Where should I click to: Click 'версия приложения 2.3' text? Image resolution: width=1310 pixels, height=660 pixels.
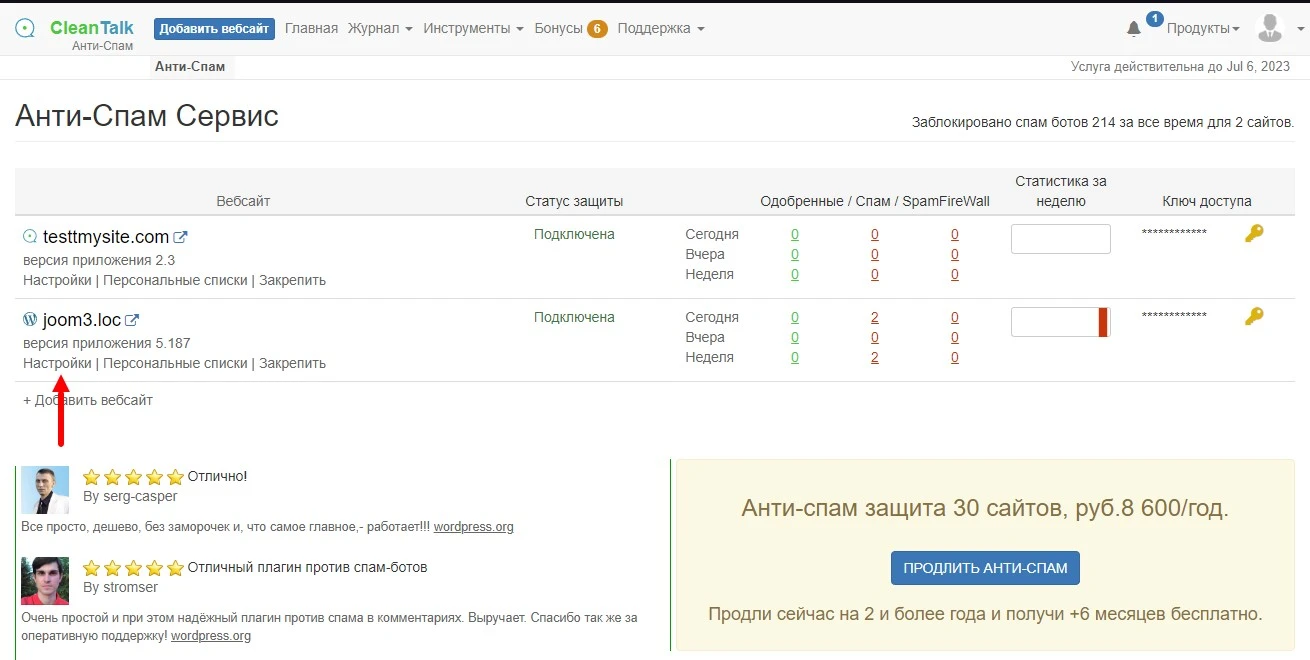[99, 260]
